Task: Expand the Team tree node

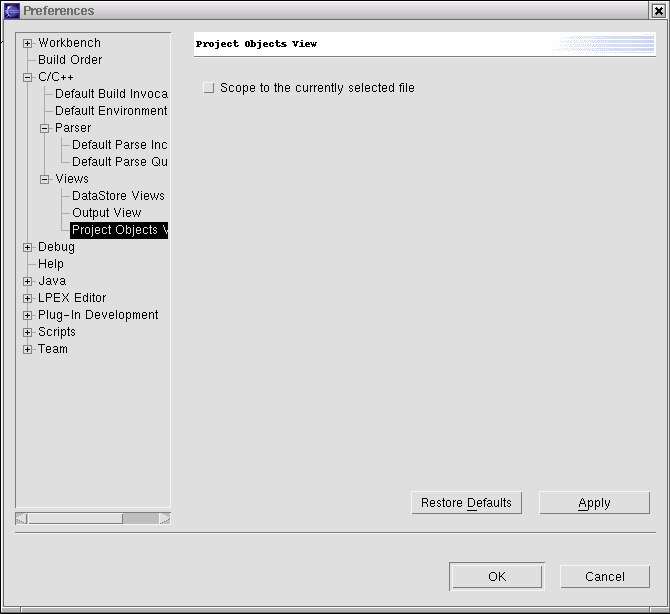Action: click(28, 350)
